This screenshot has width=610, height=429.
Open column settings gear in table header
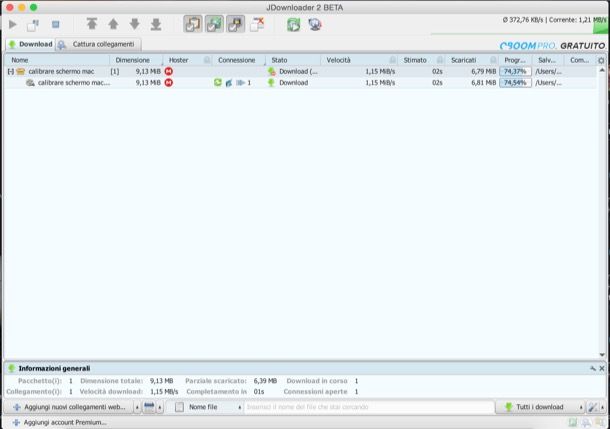pos(601,60)
